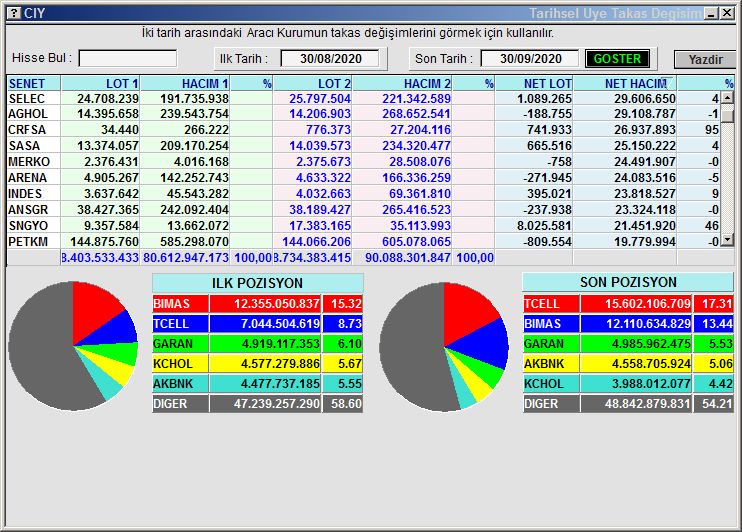Click blue TCELL swatch in ILK POZISYON
742x532 pixels.
click(180, 324)
